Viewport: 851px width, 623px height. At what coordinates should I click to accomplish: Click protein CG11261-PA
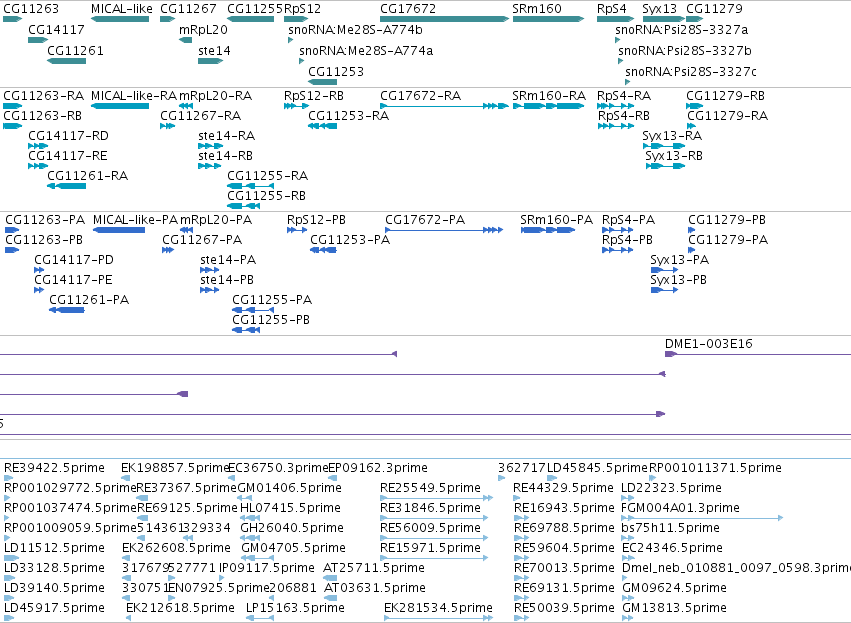pyautogui.click(x=89, y=300)
